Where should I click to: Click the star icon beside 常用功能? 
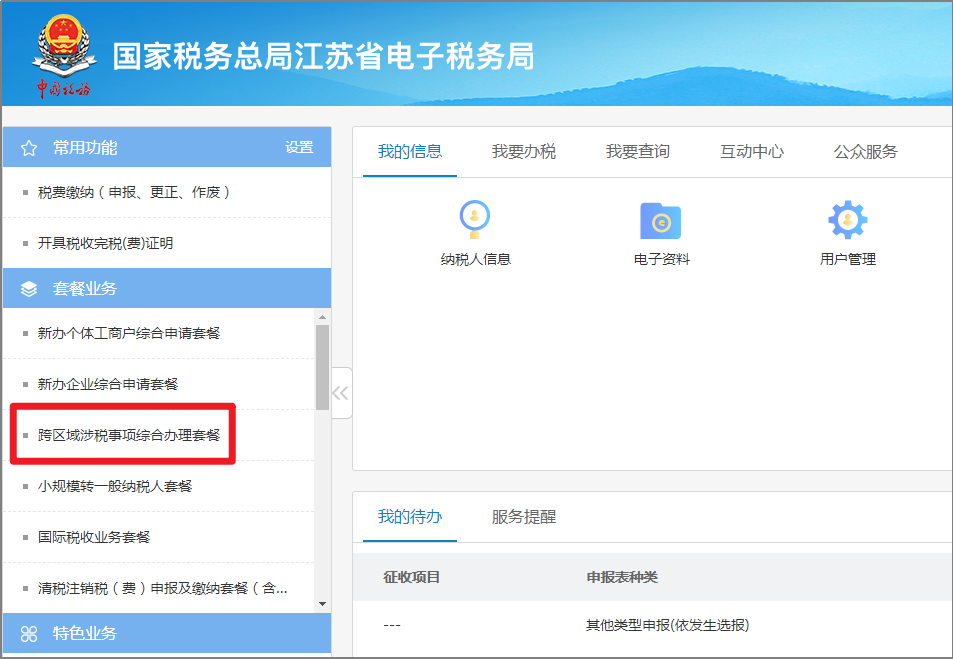pos(29,148)
